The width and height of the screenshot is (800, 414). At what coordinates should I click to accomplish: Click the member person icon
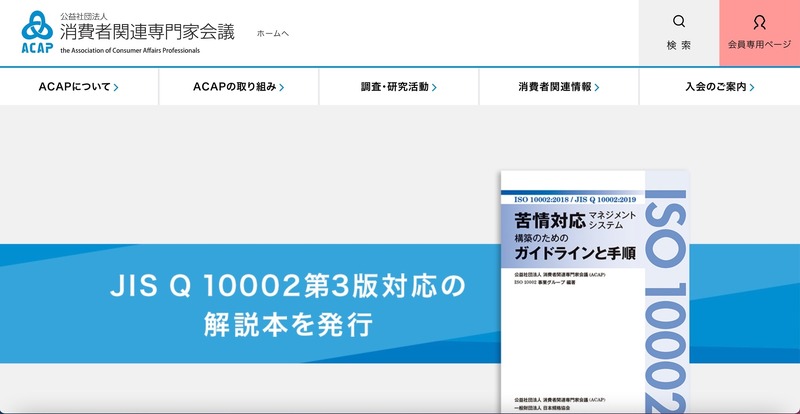point(759,22)
